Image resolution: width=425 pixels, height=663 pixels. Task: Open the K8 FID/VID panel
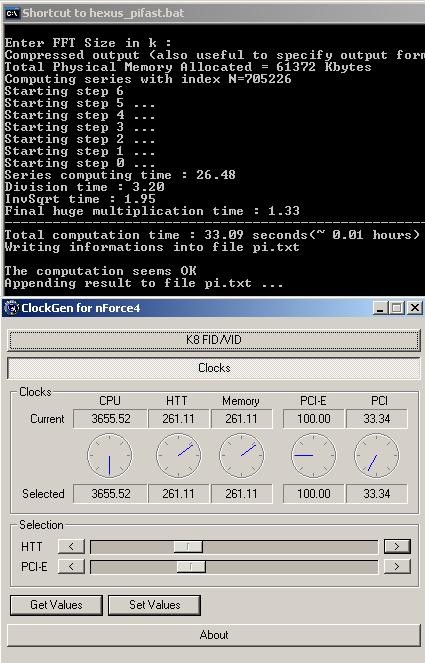pos(214,340)
